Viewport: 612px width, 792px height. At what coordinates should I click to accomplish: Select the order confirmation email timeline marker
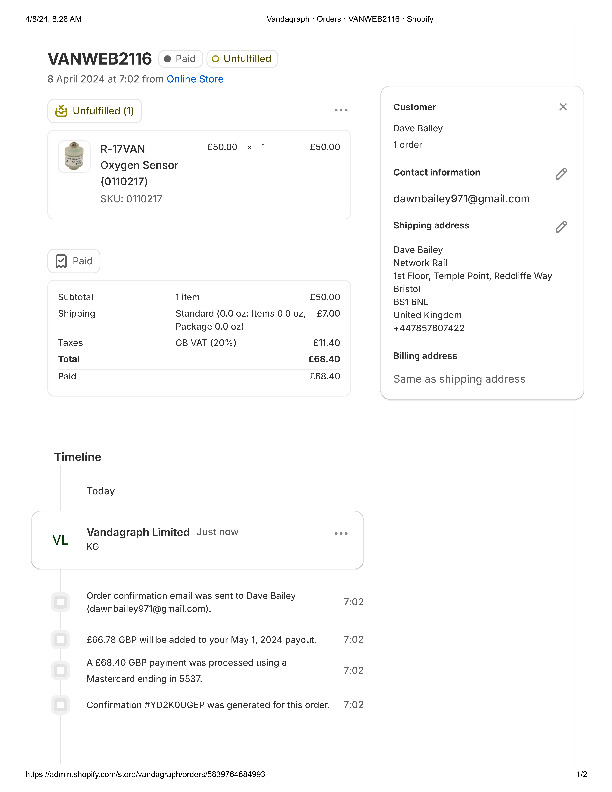click(x=61, y=602)
